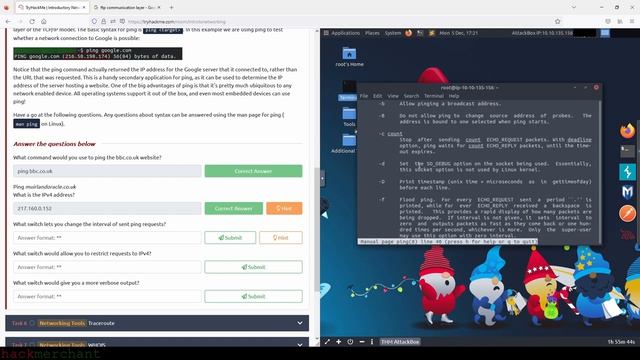This screenshot has height=360, width=640.
Task: Open the terminal Edit menu
Action: 378,96
